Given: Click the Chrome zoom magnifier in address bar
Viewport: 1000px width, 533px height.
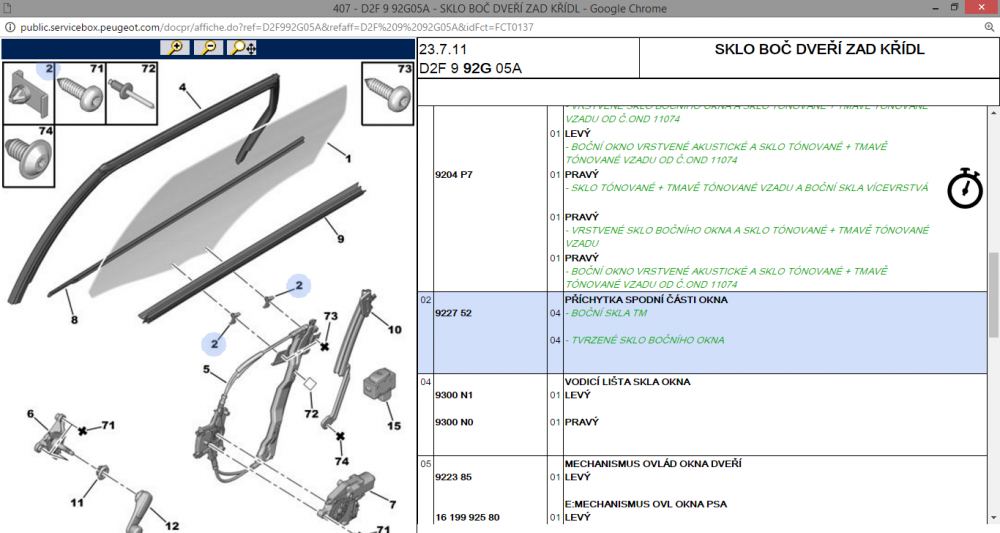Looking at the screenshot, I should pos(989,27).
